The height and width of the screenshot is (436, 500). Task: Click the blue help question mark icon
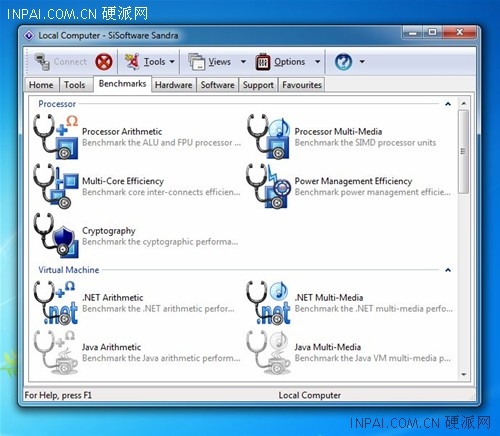[x=343, y=62]
